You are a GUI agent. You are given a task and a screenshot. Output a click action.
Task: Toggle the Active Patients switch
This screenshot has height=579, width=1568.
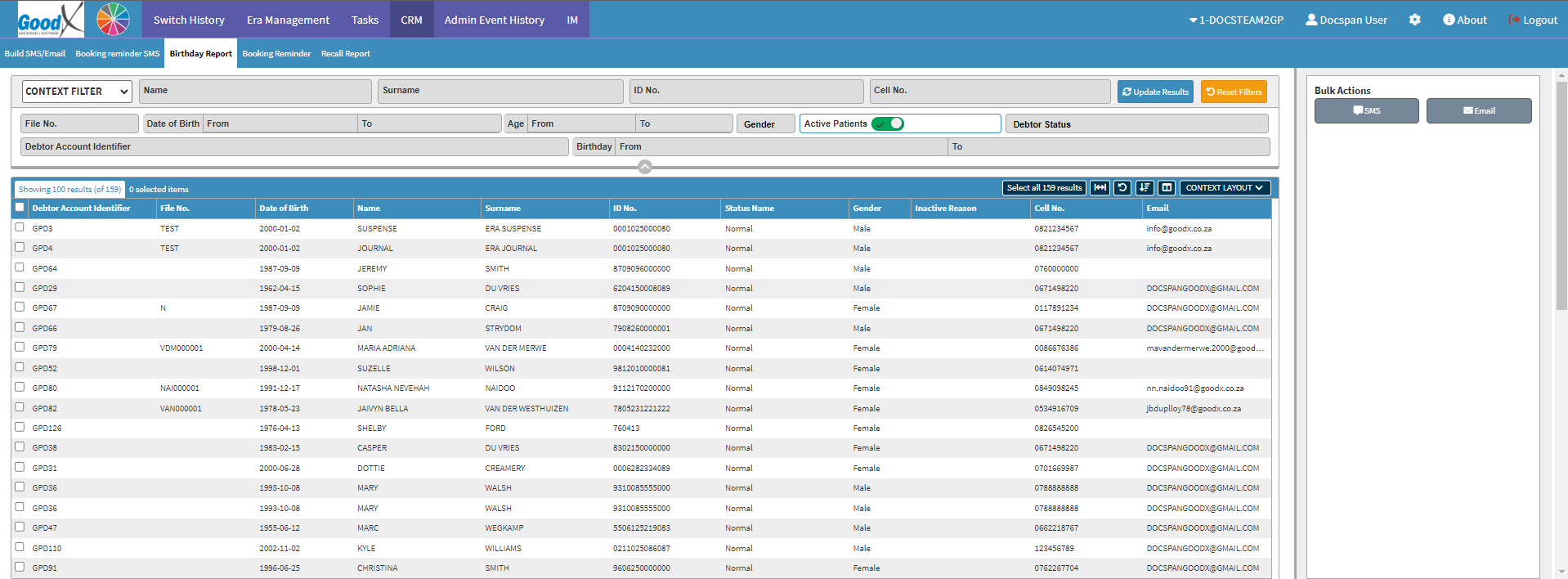[888, 123]
